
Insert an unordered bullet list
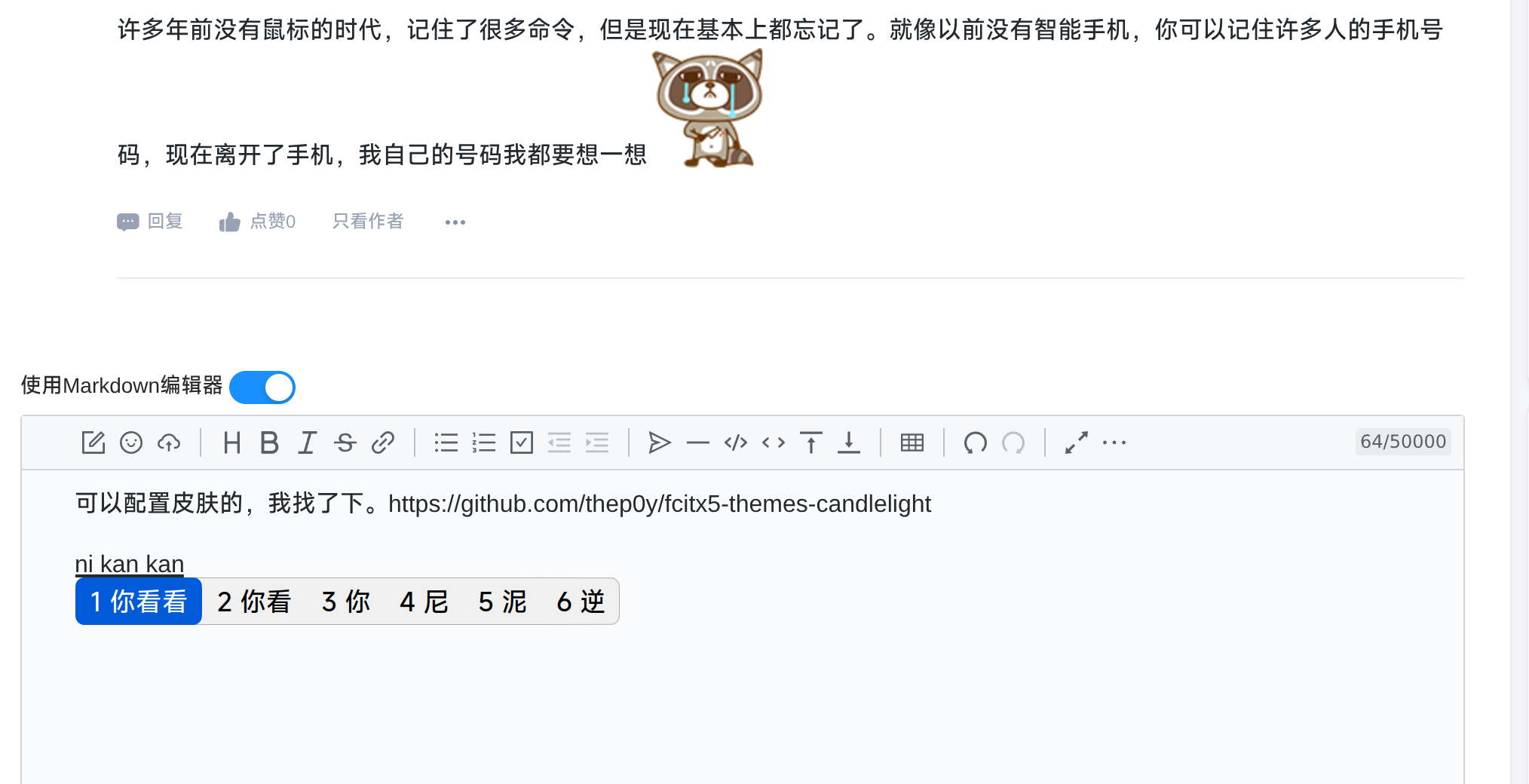coord(446,443)
